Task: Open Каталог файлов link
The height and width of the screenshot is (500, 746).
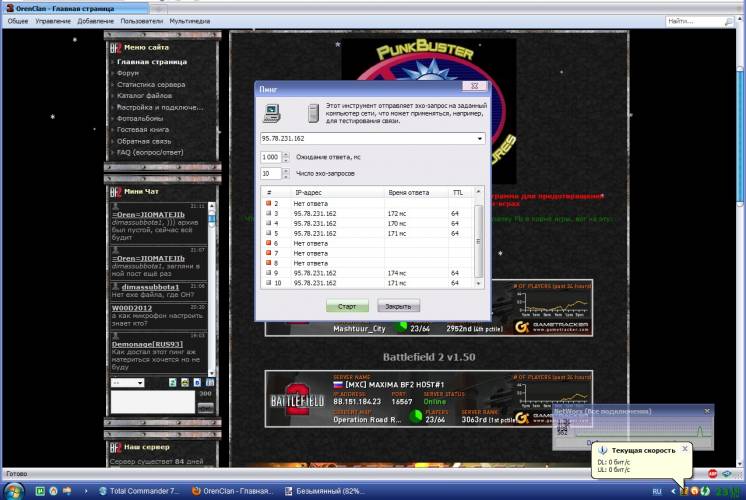Action: coord(144,96)
